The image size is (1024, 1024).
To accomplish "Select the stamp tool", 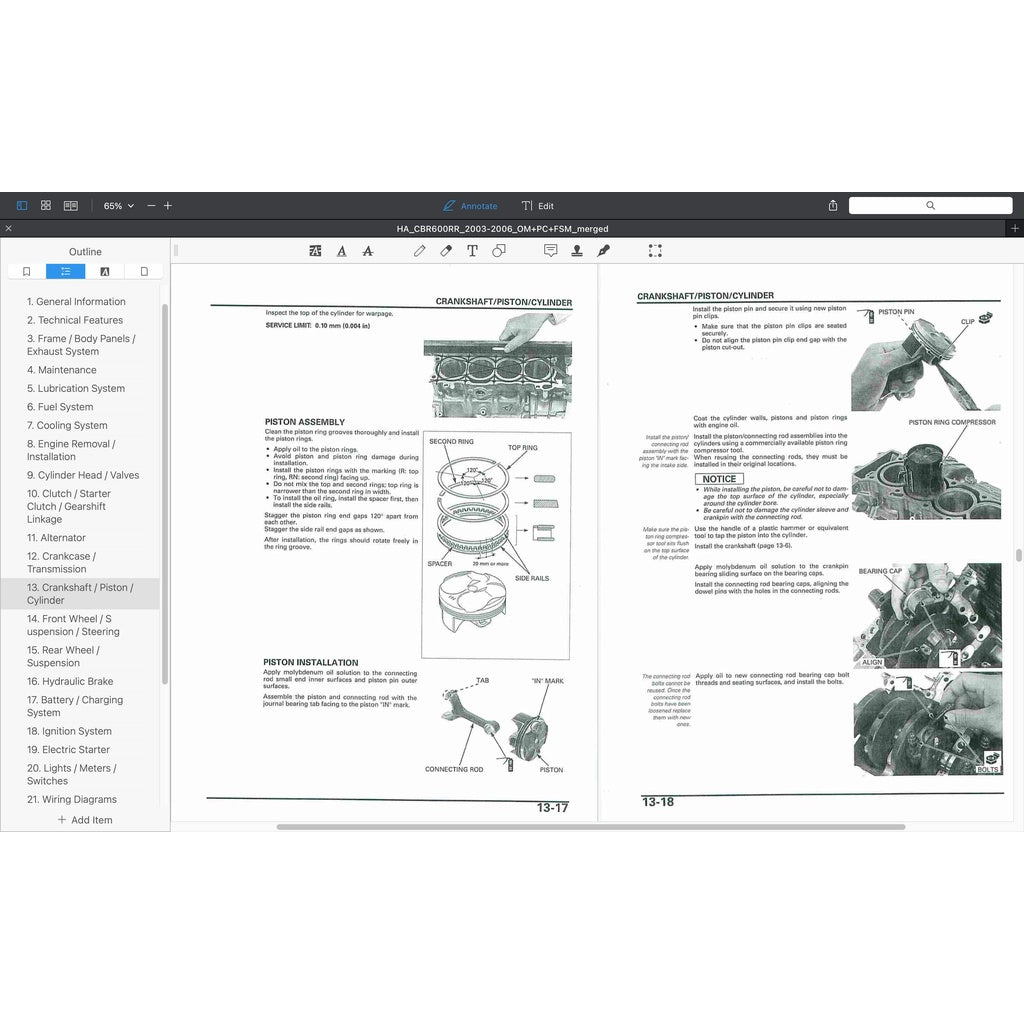I will click(577, 251).
